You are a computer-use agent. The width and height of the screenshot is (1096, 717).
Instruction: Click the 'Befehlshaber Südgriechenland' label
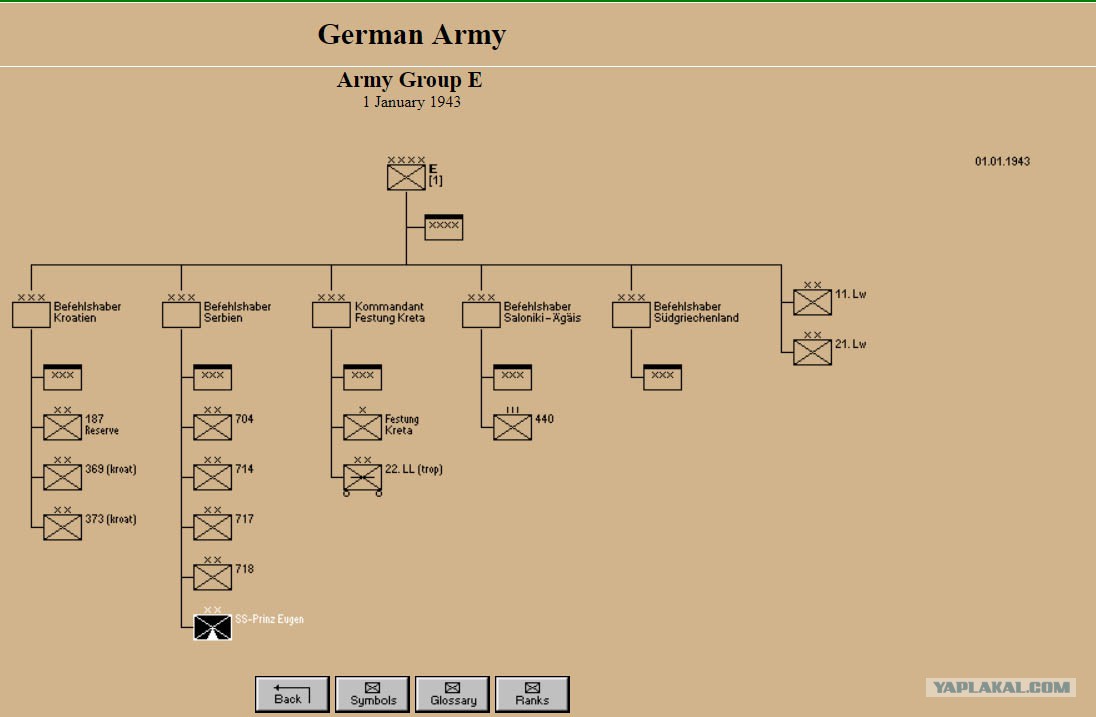(696, 312)
